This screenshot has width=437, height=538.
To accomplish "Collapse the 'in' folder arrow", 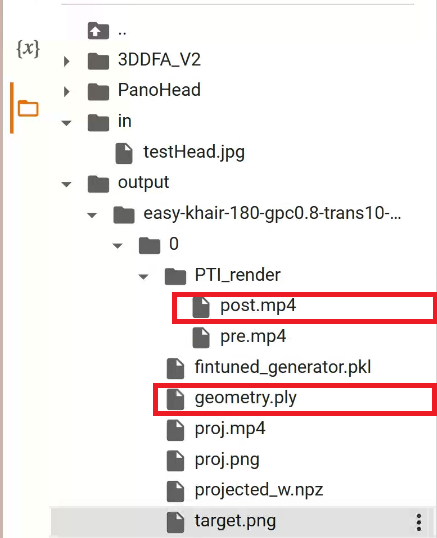I will pos(66,123).
